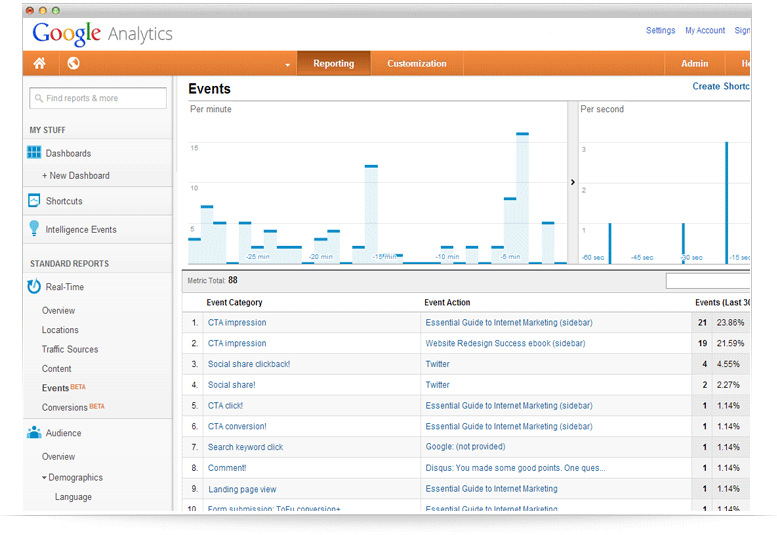Click the globe icon in navigation bar
Screen dimensions: 777x535
click(73, 63)
